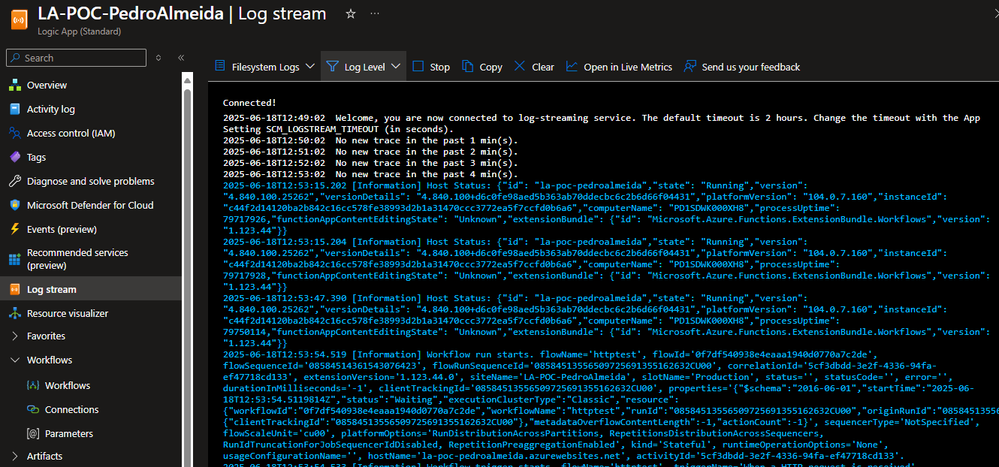The width and height of the screenshot is (999, 467).
Task: Click the Diagnose wrench icon
Action: click(x=15, y=182)
